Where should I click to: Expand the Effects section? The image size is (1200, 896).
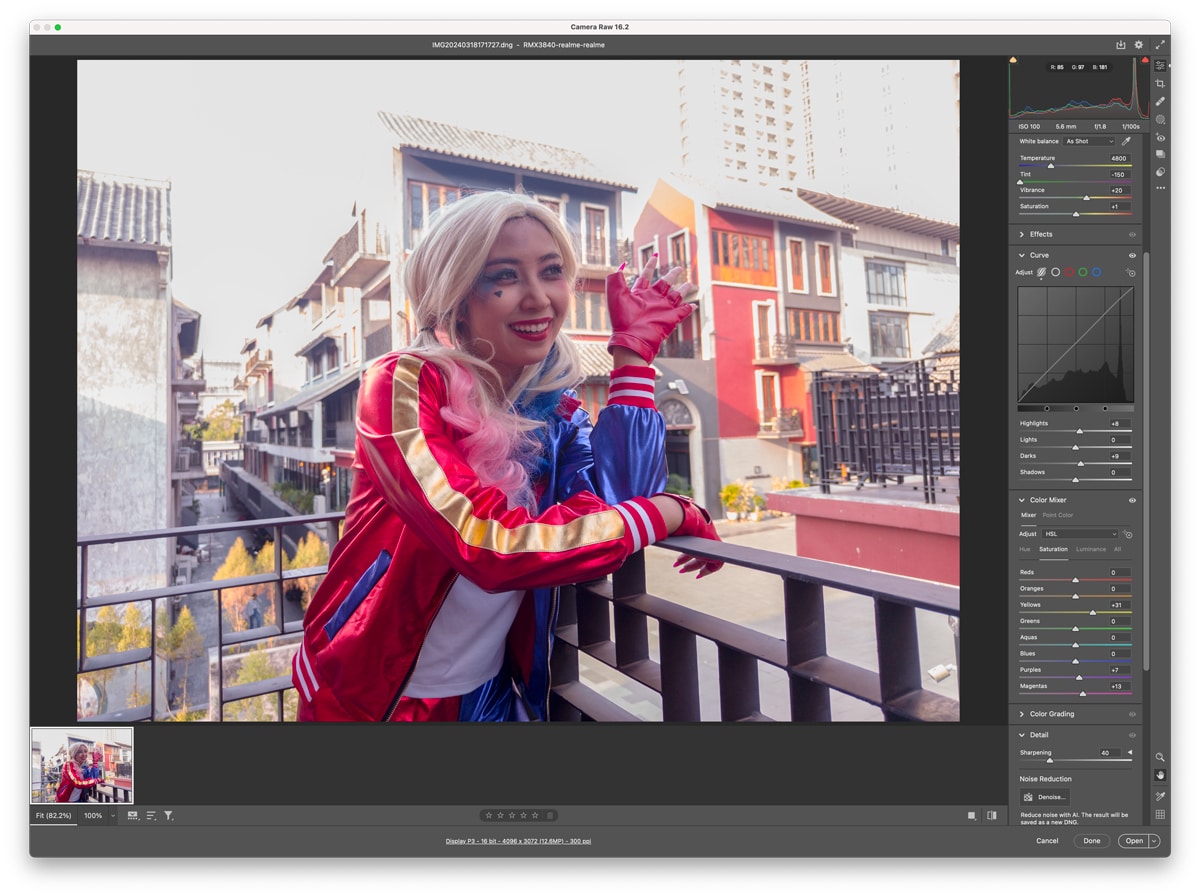[1021, 234]
